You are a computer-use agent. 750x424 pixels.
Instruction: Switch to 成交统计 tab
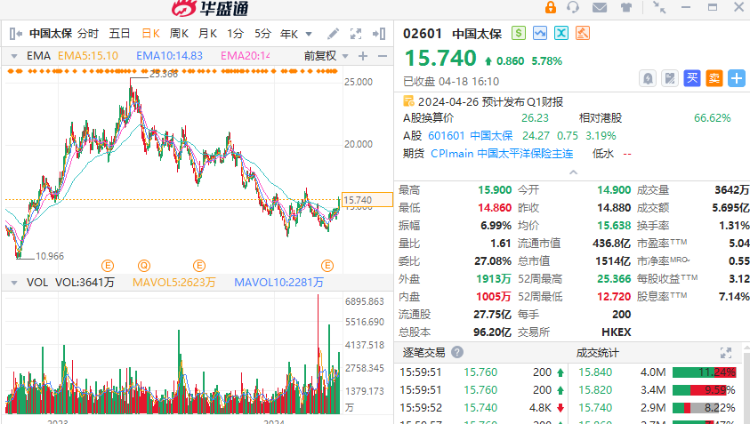[x=597, y=353]
